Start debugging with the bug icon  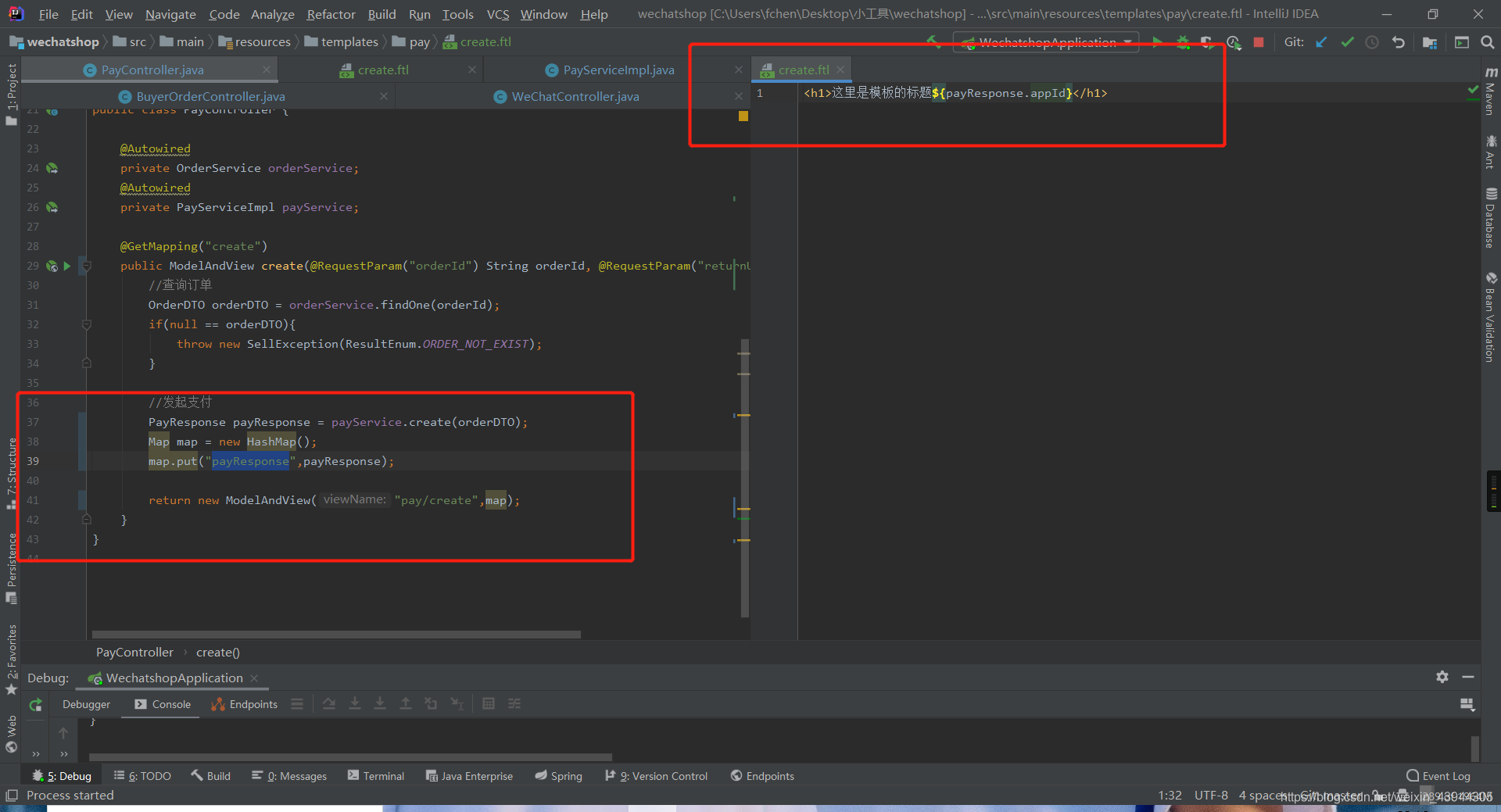pos(1183,42)
